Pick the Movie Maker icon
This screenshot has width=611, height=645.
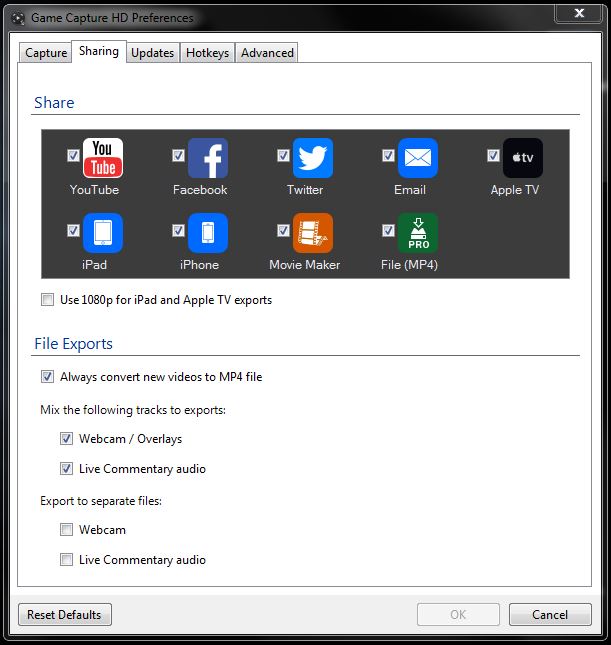pos(312,233)
